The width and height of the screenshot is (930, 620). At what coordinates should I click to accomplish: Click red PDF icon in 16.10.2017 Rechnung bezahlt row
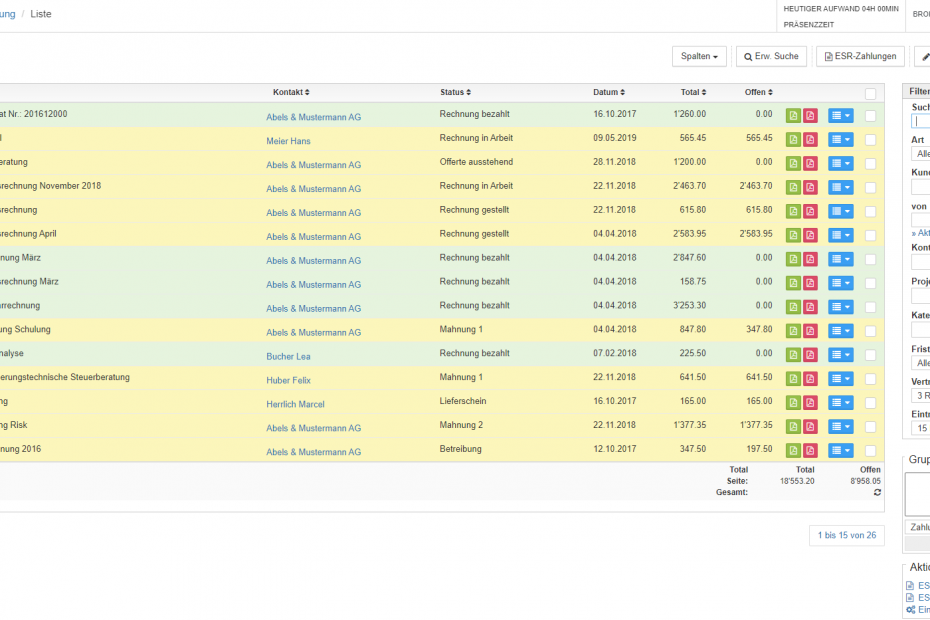click(810, 116)
